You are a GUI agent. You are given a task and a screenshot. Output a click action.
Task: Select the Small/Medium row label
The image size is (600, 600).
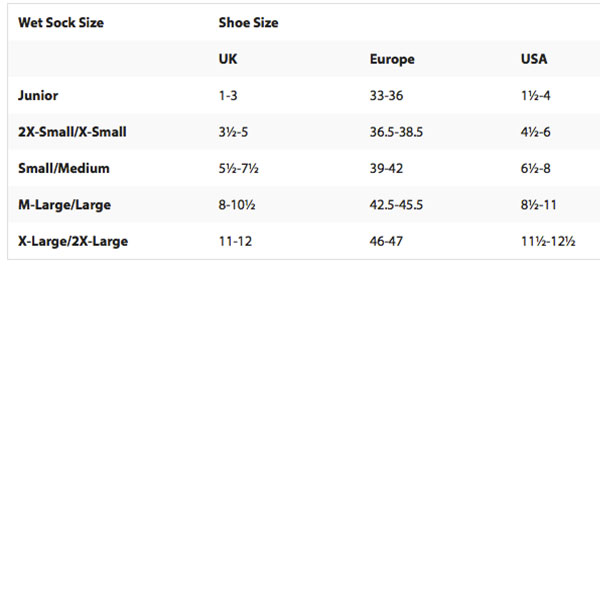pyautogui.click(x=64, y=168)
